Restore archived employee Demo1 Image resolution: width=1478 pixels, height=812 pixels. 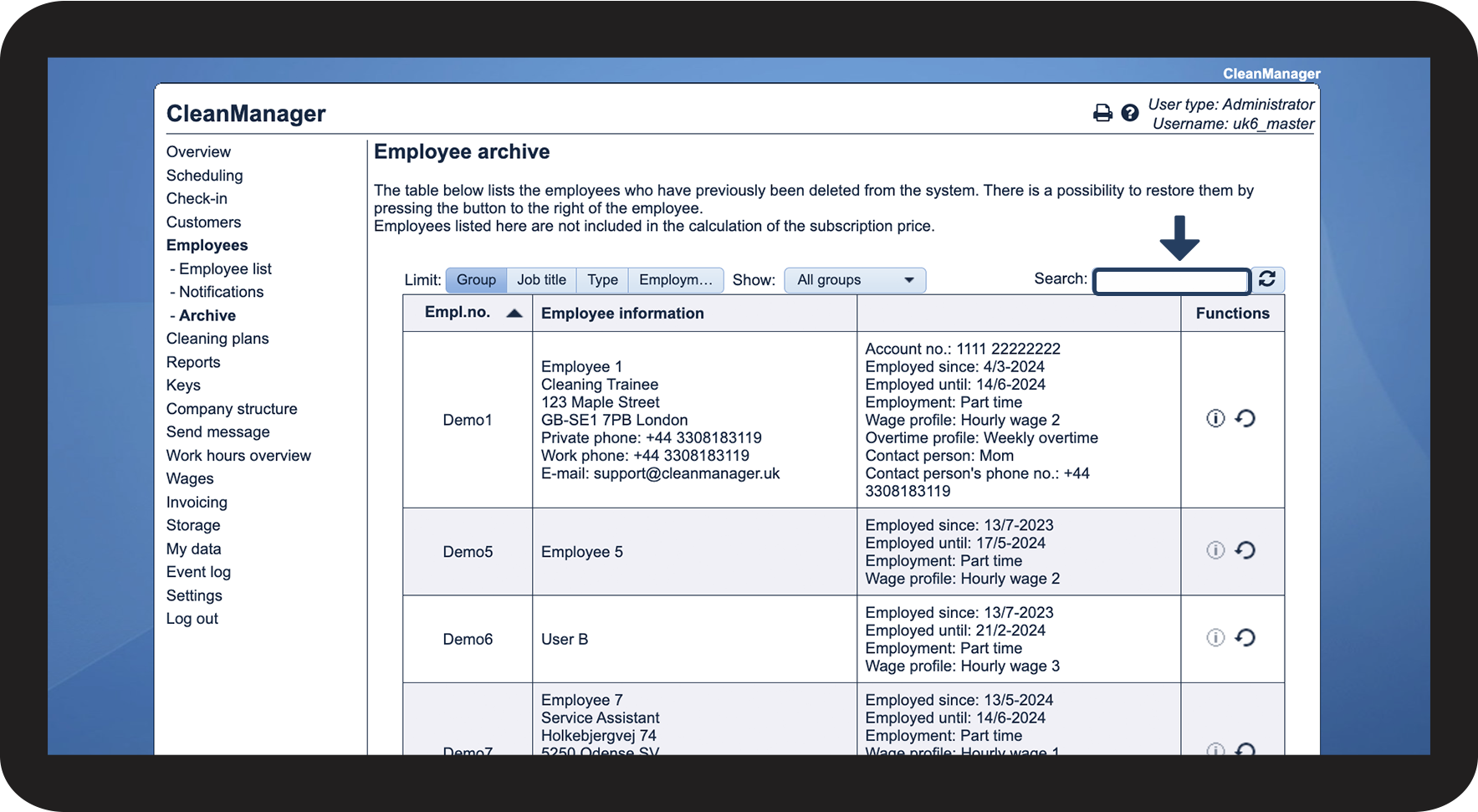pos(1245,418)
